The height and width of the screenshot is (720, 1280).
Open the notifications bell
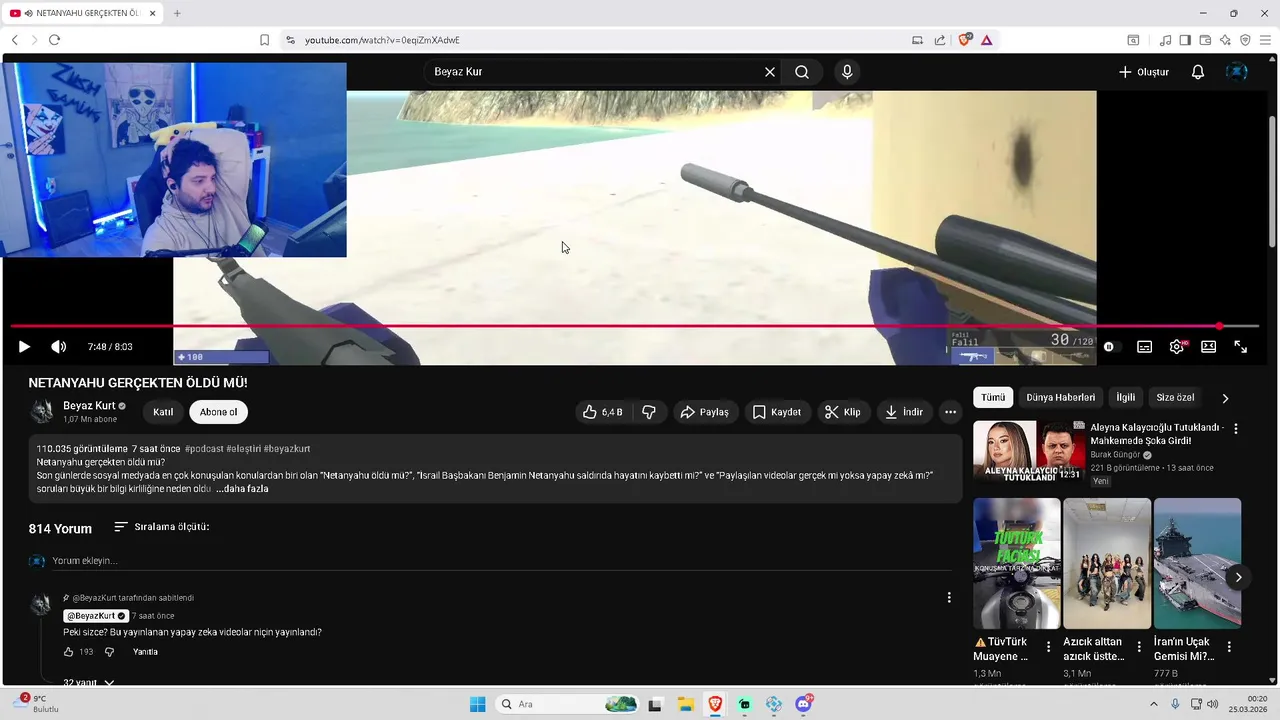(x=1198, y=72)
